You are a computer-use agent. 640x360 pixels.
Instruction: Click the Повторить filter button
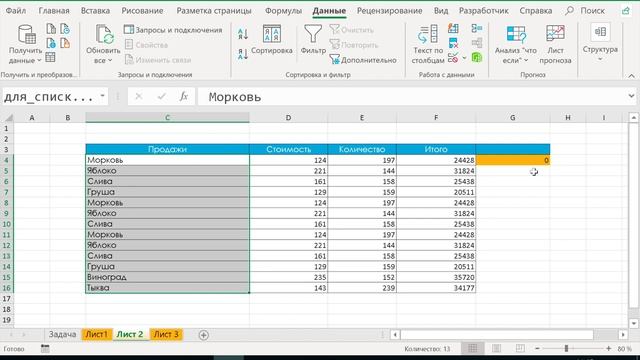[x=354, y=45]
